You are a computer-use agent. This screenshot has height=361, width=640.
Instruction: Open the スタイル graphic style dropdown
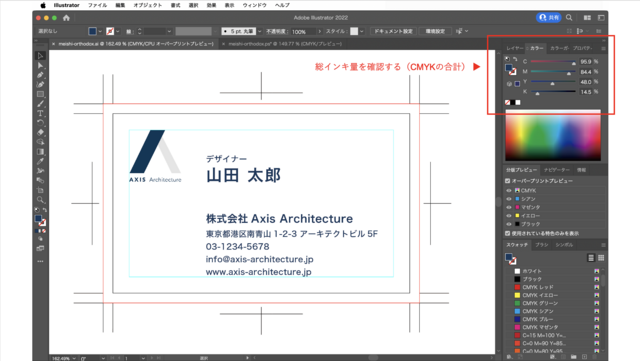pyautogui.click(x=361, y=31)
